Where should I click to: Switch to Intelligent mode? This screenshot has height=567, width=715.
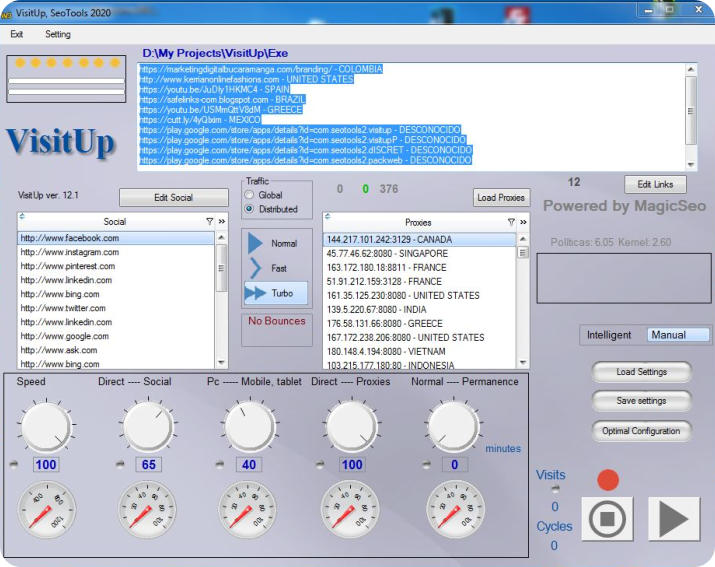pyautogui.click(x=609, y=335)
